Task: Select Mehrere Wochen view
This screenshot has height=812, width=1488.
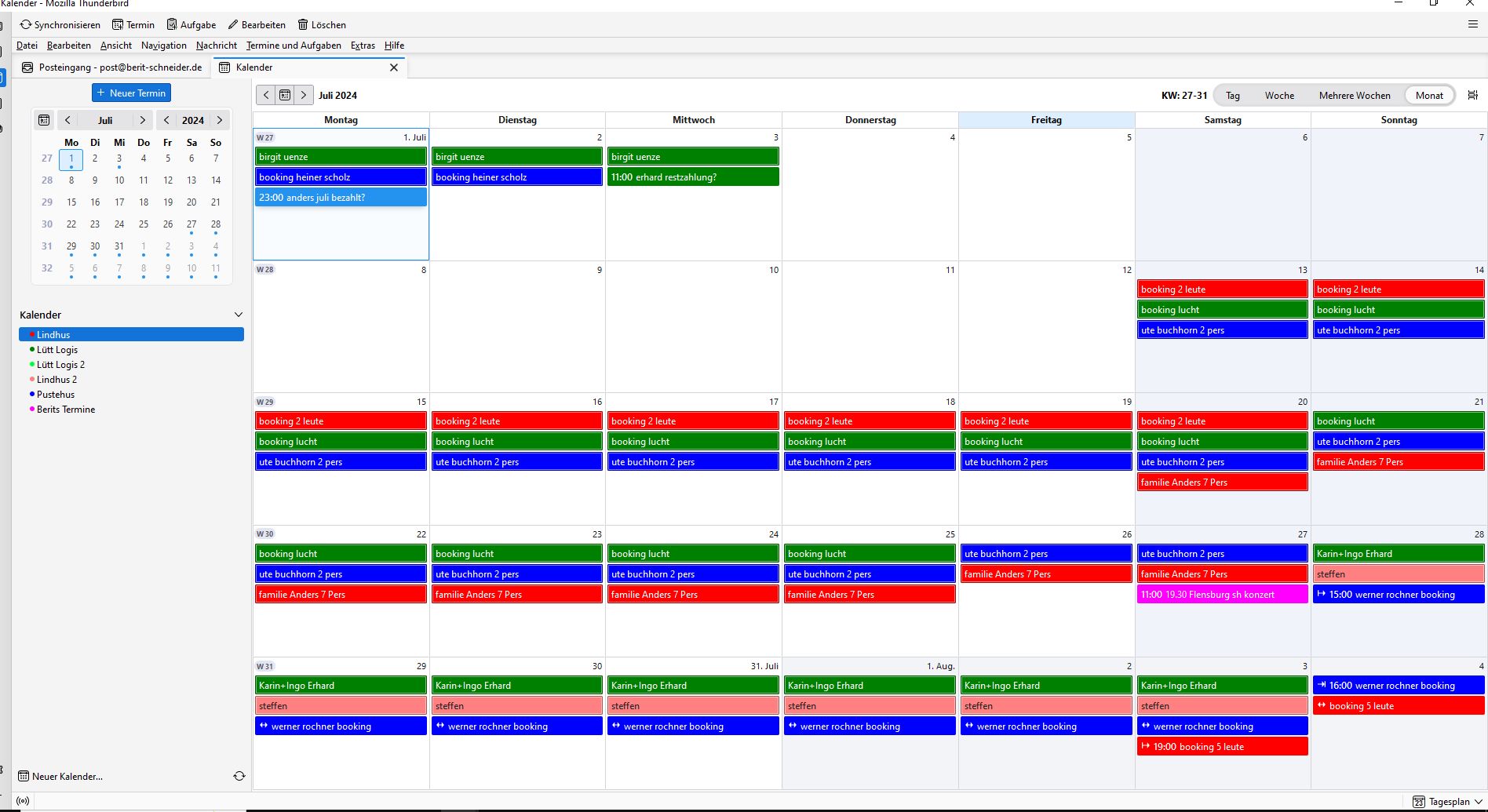Action: click(1354, 96)
